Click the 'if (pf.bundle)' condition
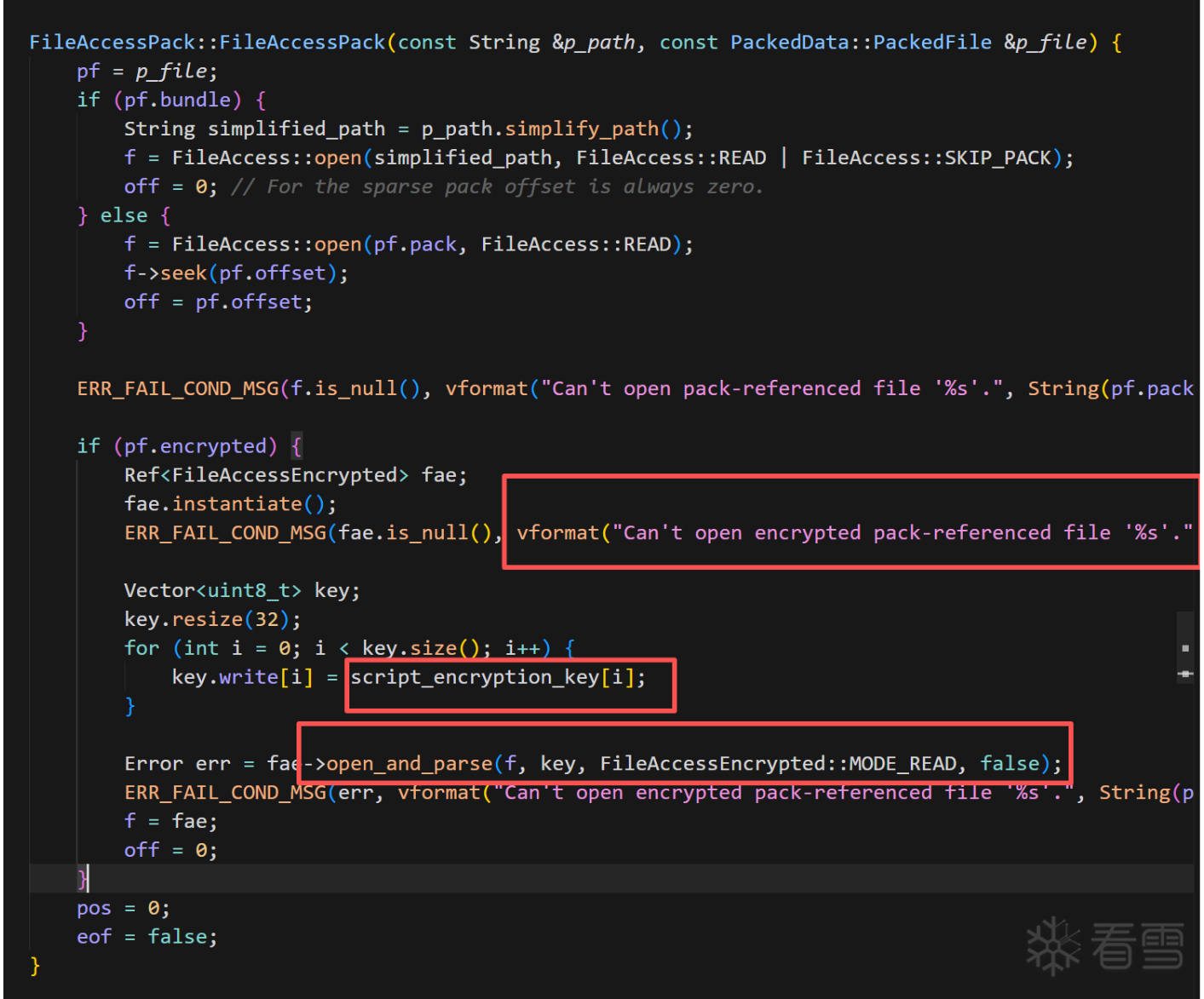Image resolution: width=1204 pixels, height=999 pixels. coord(159,100)
